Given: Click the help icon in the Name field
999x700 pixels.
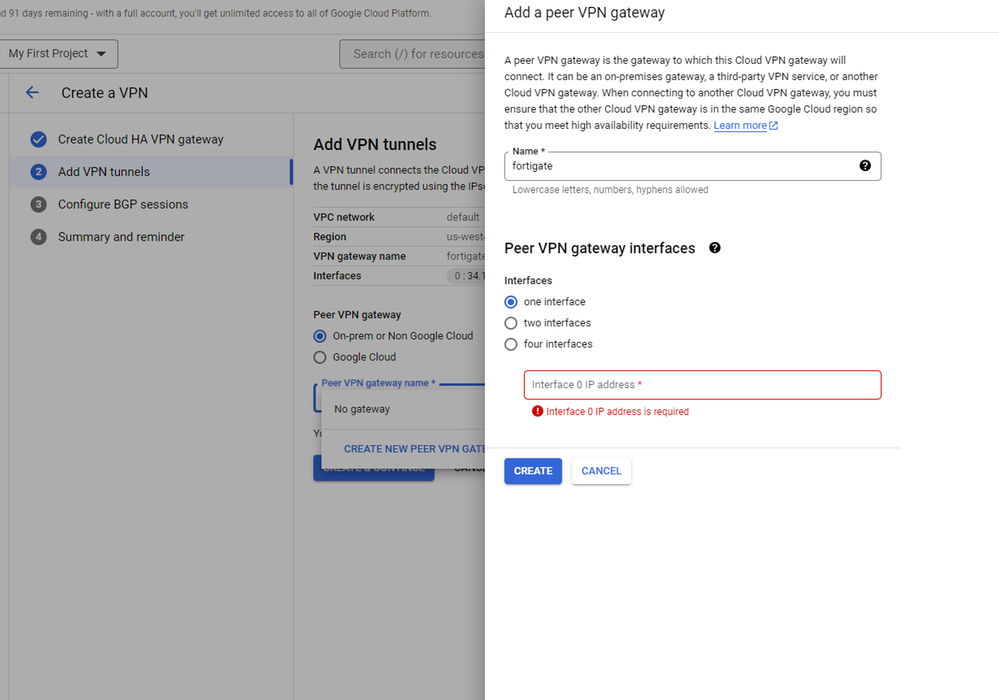Looking at the screenshot, I should click(x=865, y=166).
